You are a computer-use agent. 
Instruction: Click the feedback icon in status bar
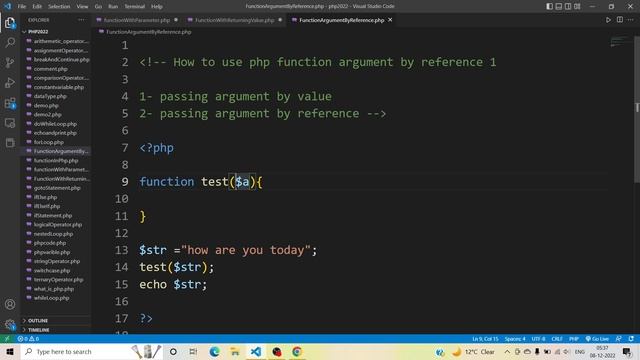[619, 339]
